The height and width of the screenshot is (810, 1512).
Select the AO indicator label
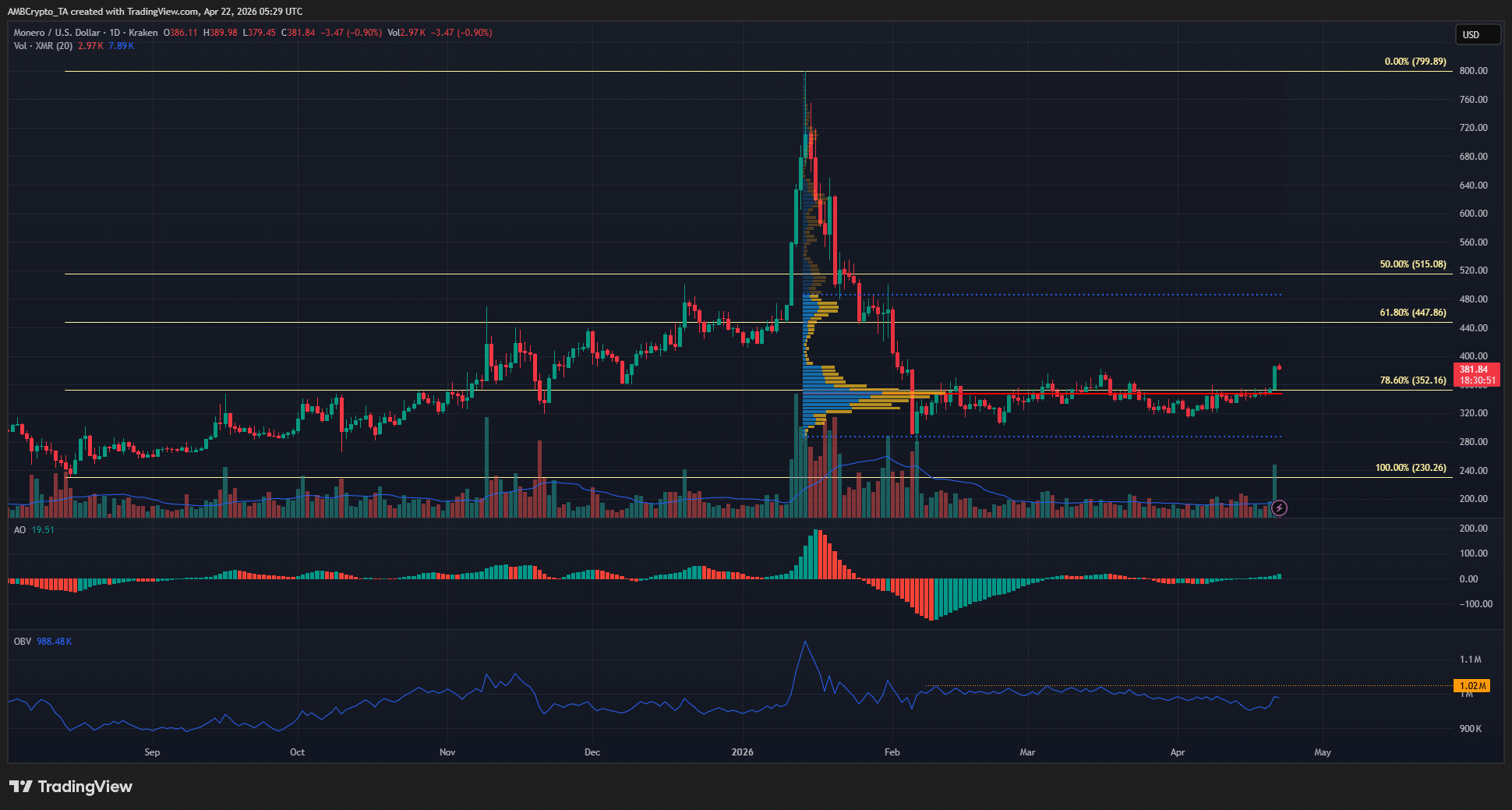pos(19,530)
